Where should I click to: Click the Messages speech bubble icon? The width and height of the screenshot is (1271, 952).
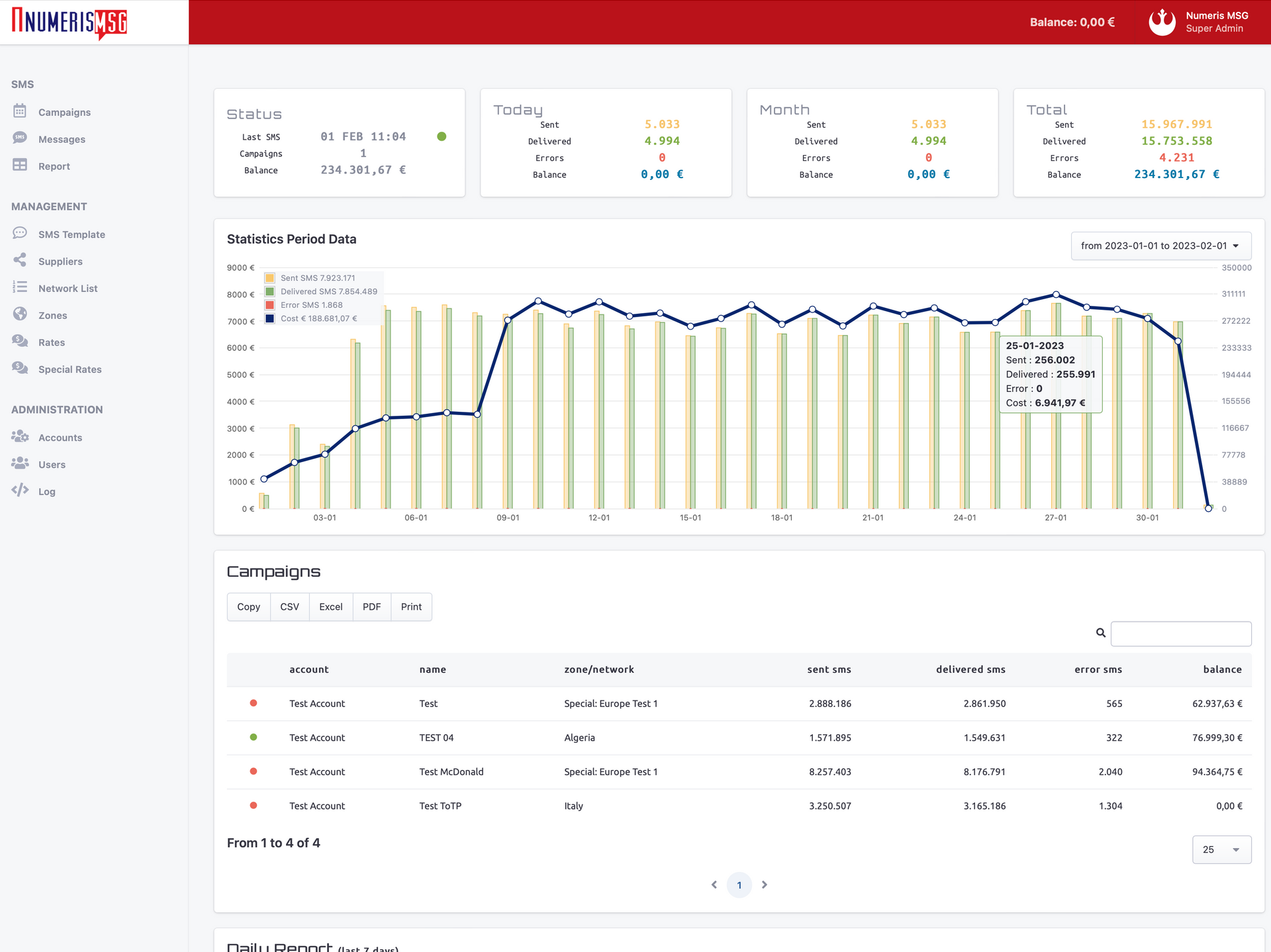pos(20,138)
